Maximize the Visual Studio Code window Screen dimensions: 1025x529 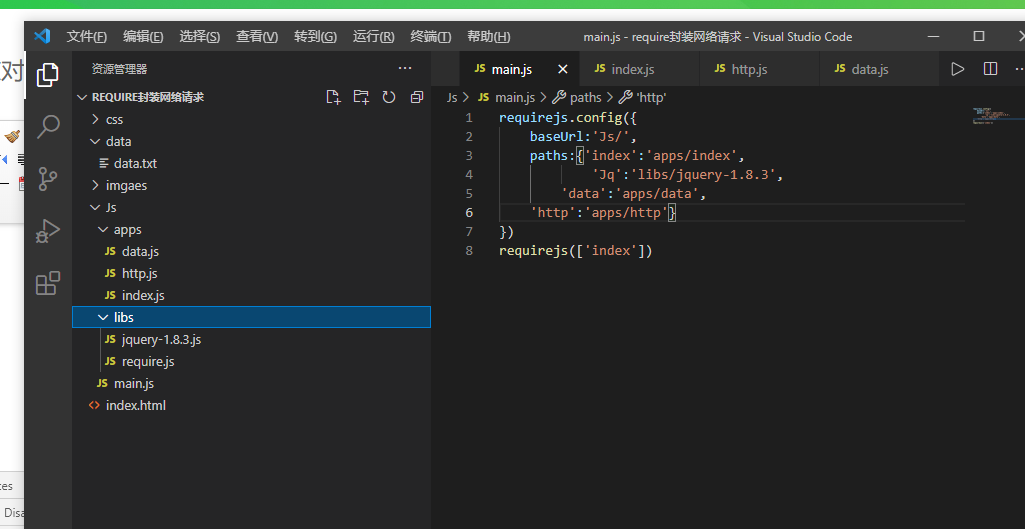979,37
